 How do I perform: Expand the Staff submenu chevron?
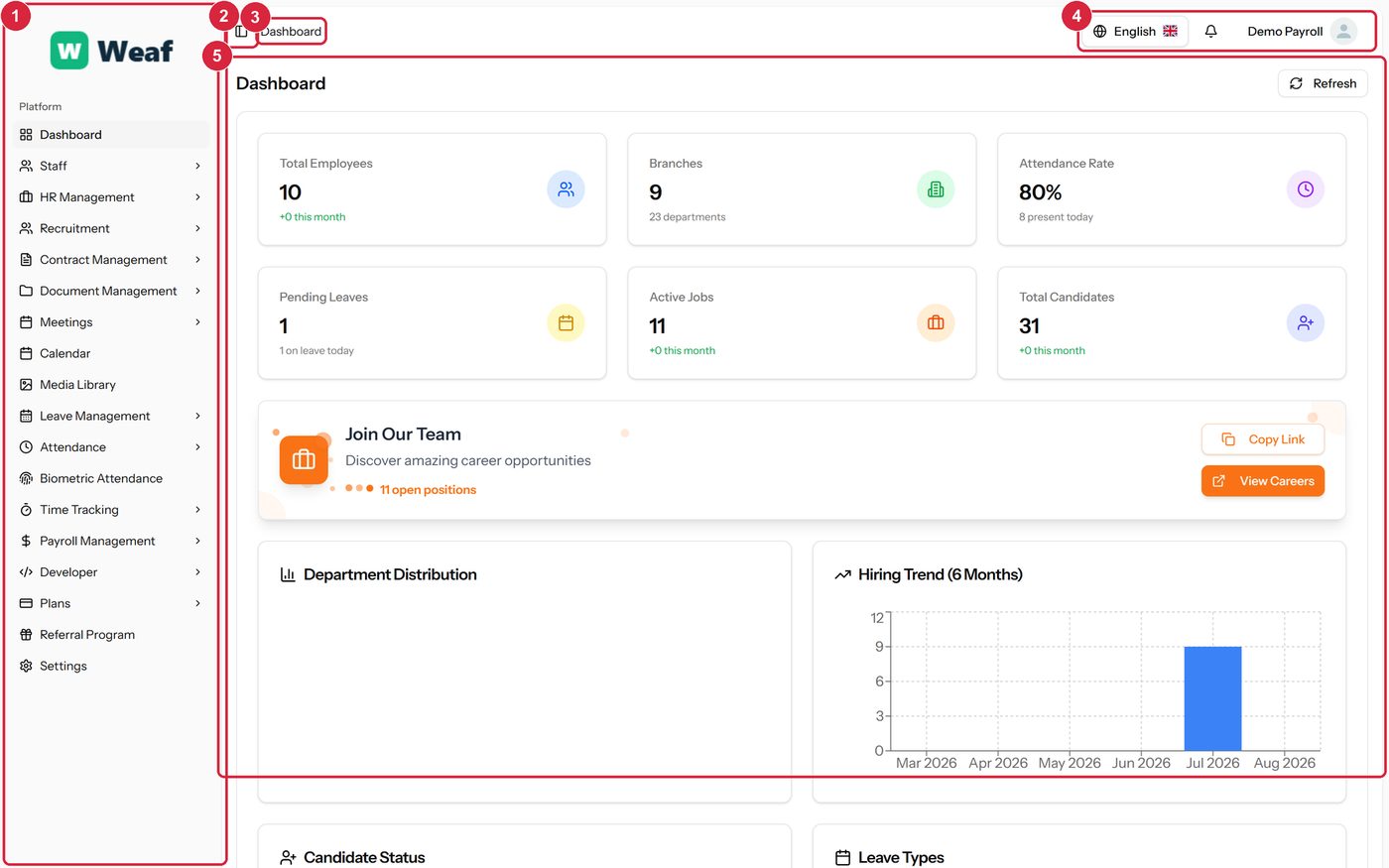pos(197,166)
